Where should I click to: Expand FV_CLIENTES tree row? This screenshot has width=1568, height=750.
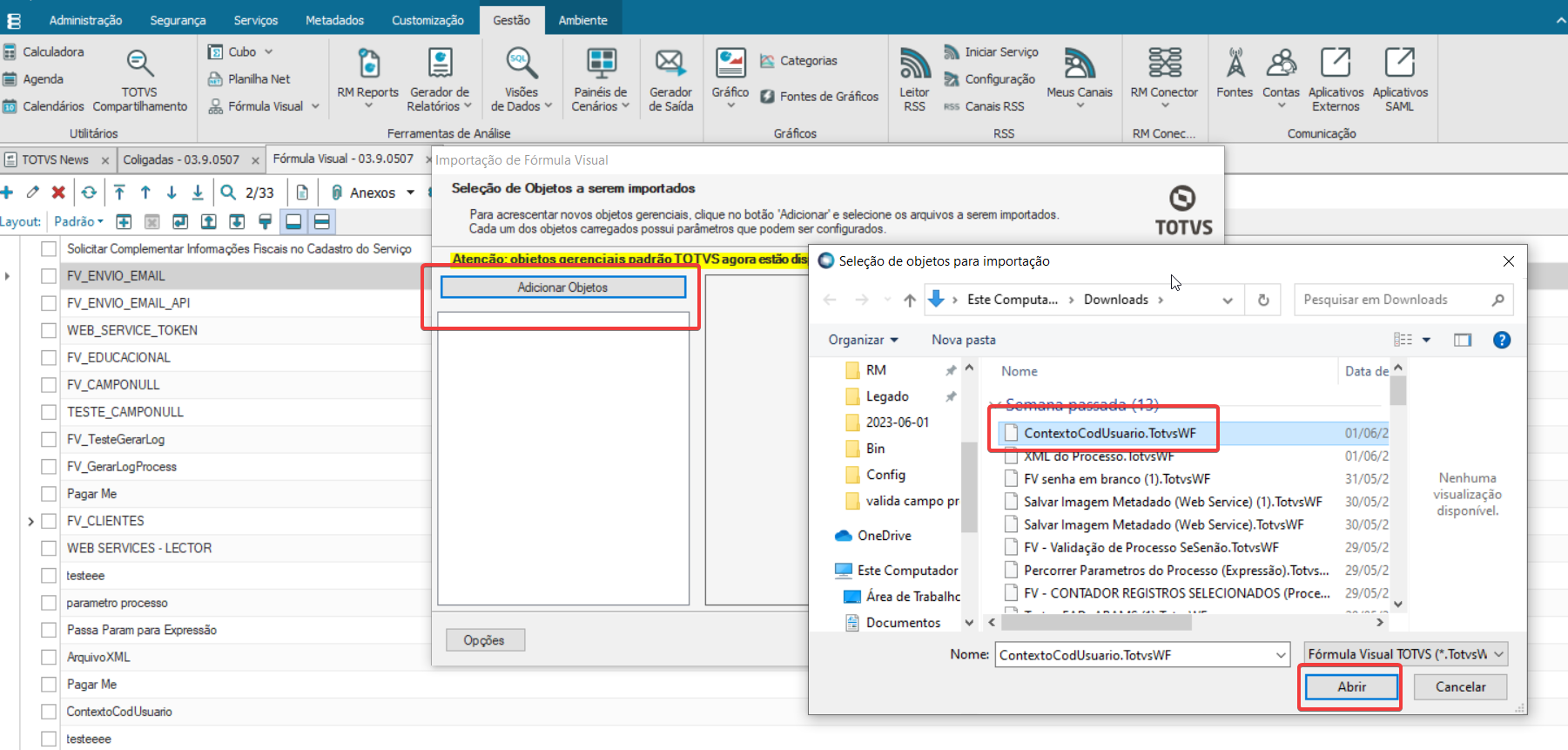30,521
